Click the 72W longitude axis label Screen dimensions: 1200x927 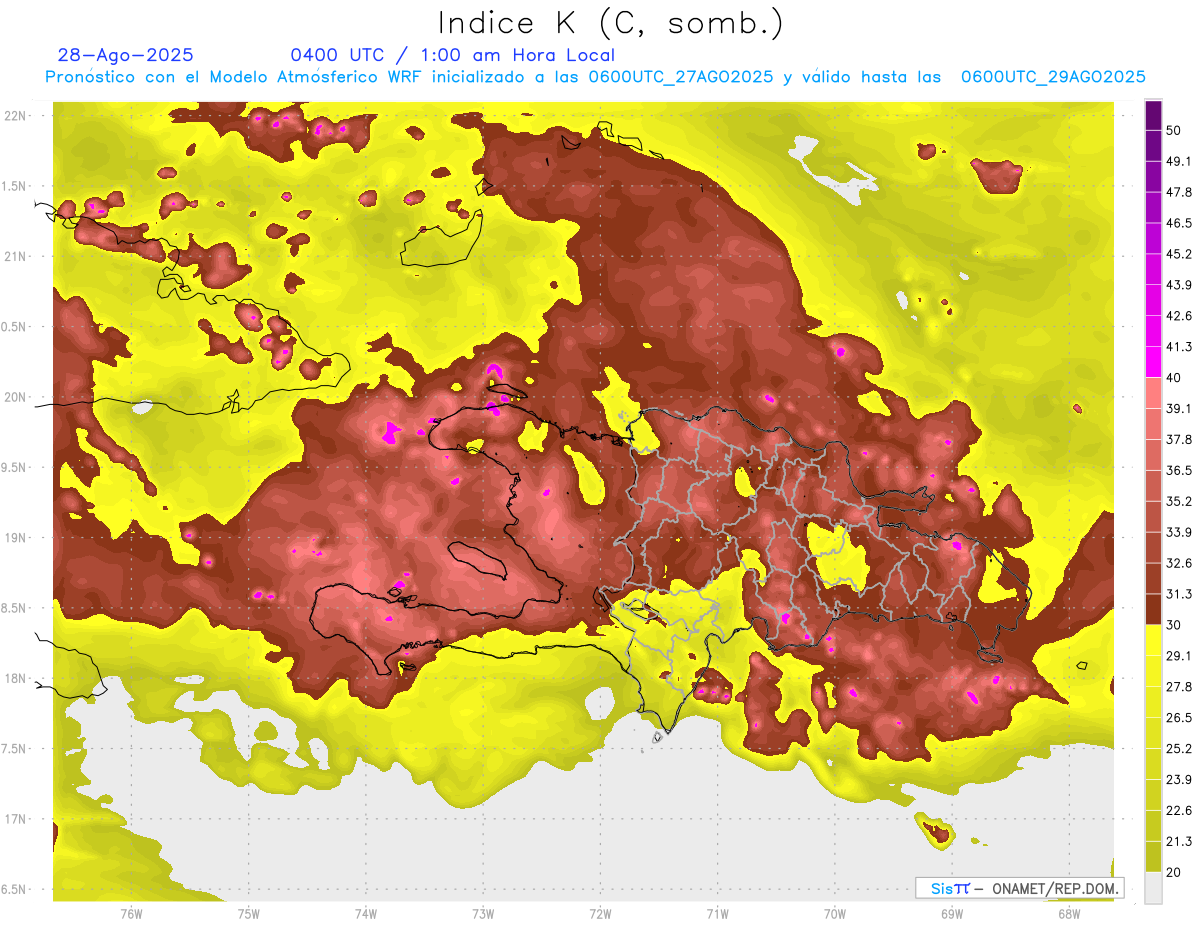600,913
